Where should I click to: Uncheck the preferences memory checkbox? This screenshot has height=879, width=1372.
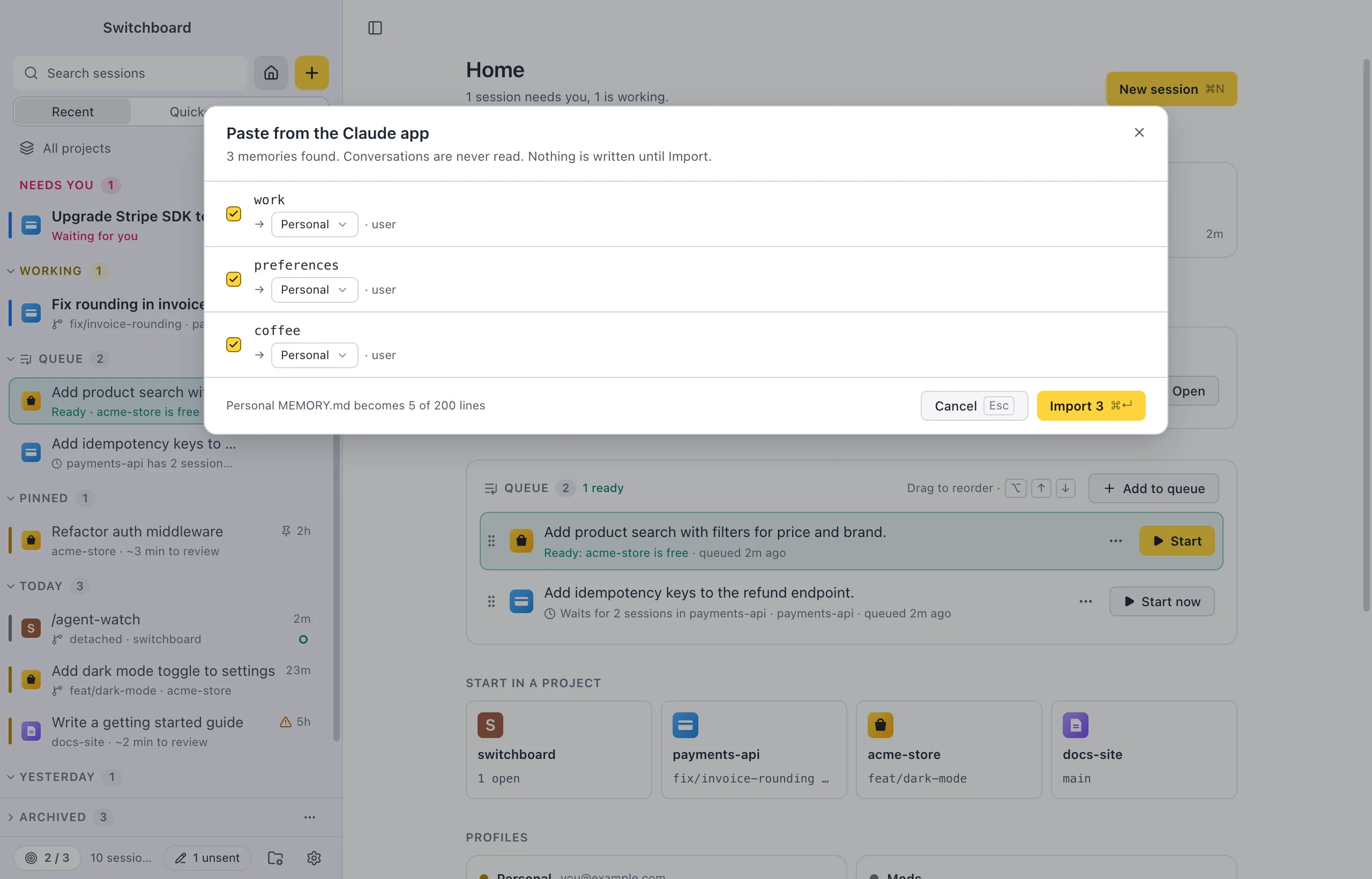[x=234, y=279]
